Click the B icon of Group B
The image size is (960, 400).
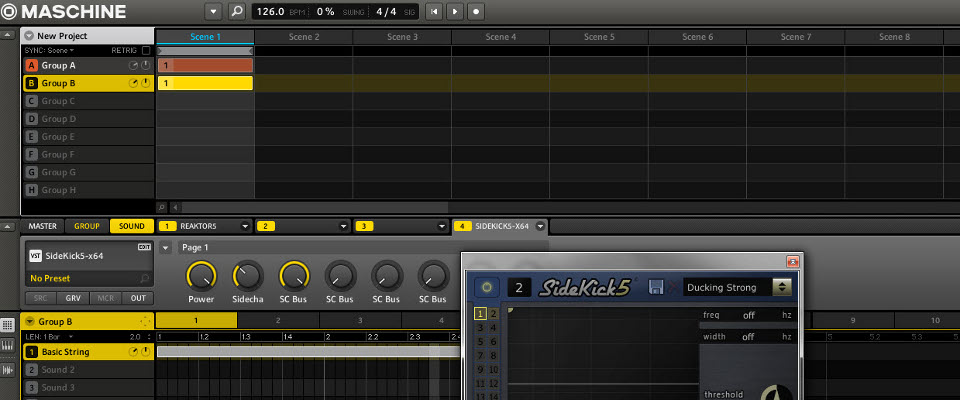tap(31, 83)
